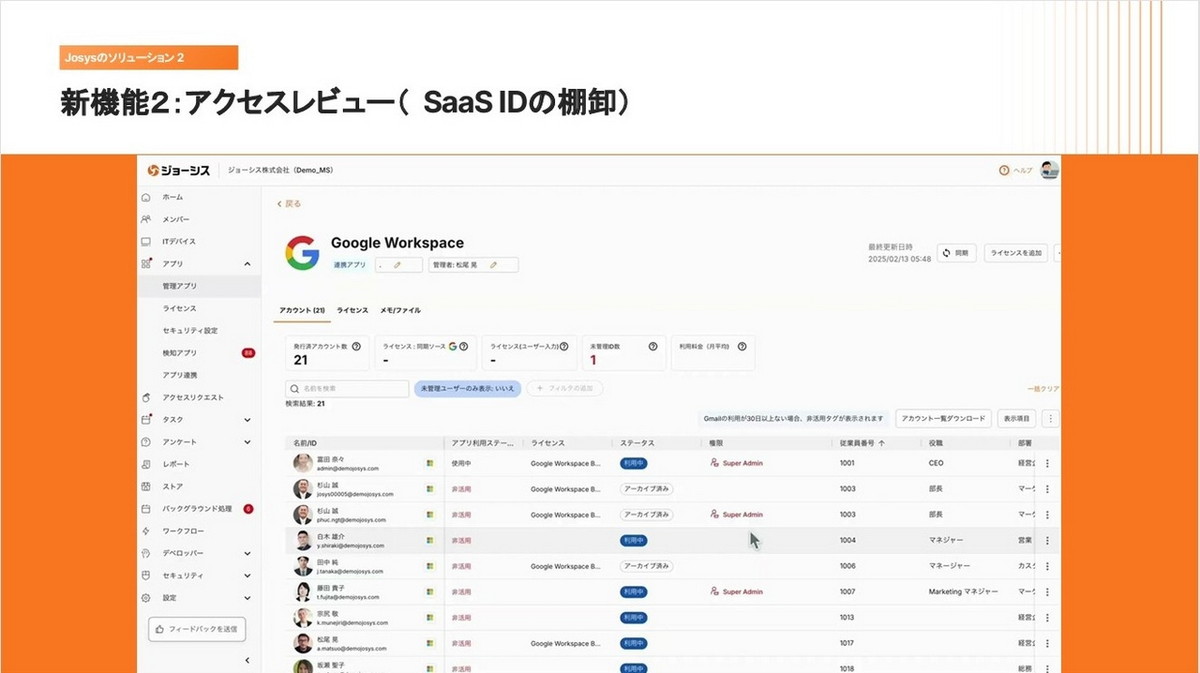Expand the セキュリティ sidebar section
This screenshot has height=673, width=1200.
point(247,575)
